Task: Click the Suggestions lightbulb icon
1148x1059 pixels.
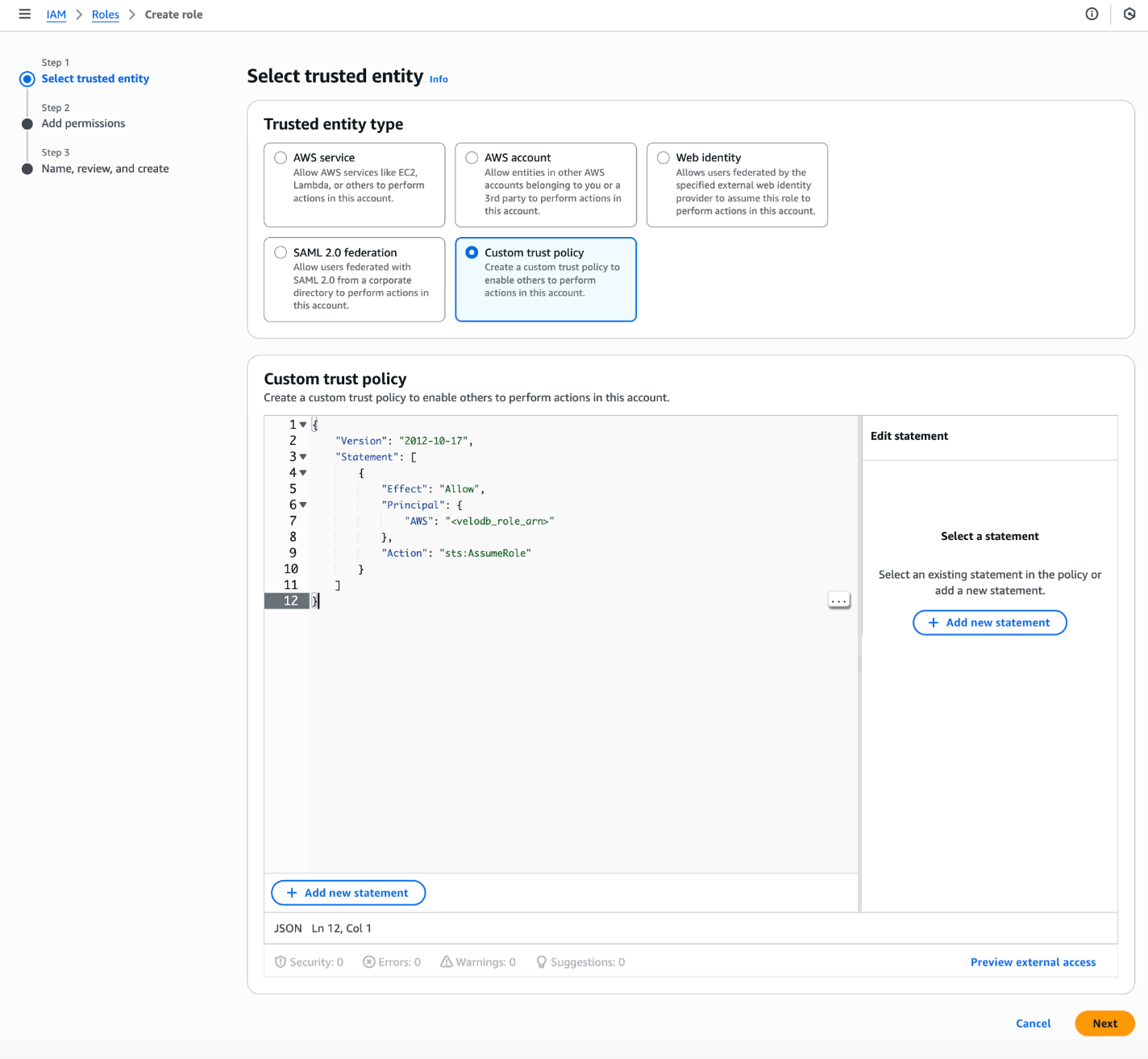Action: [541, 961]
